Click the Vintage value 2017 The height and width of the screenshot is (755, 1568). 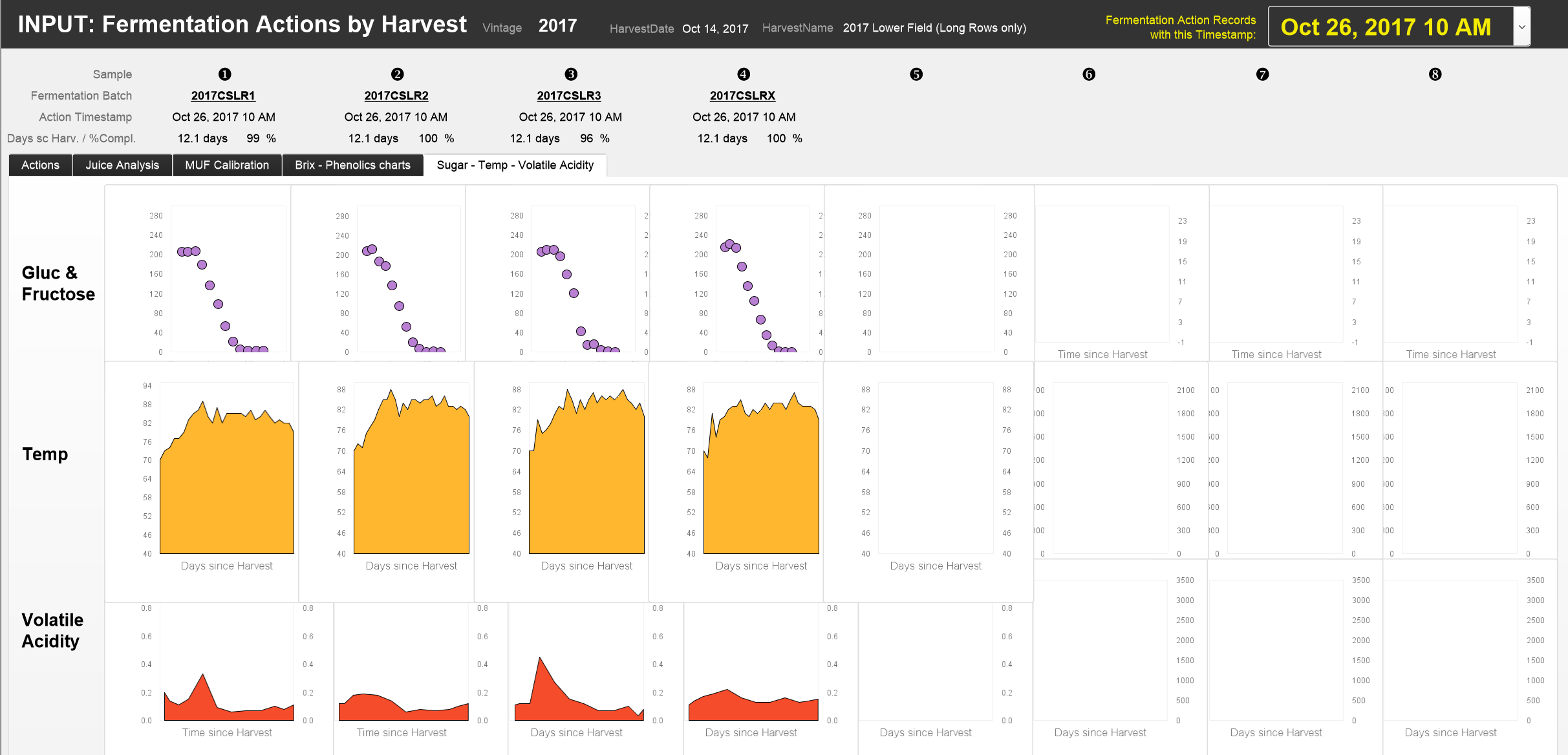[x=557, y=26]
